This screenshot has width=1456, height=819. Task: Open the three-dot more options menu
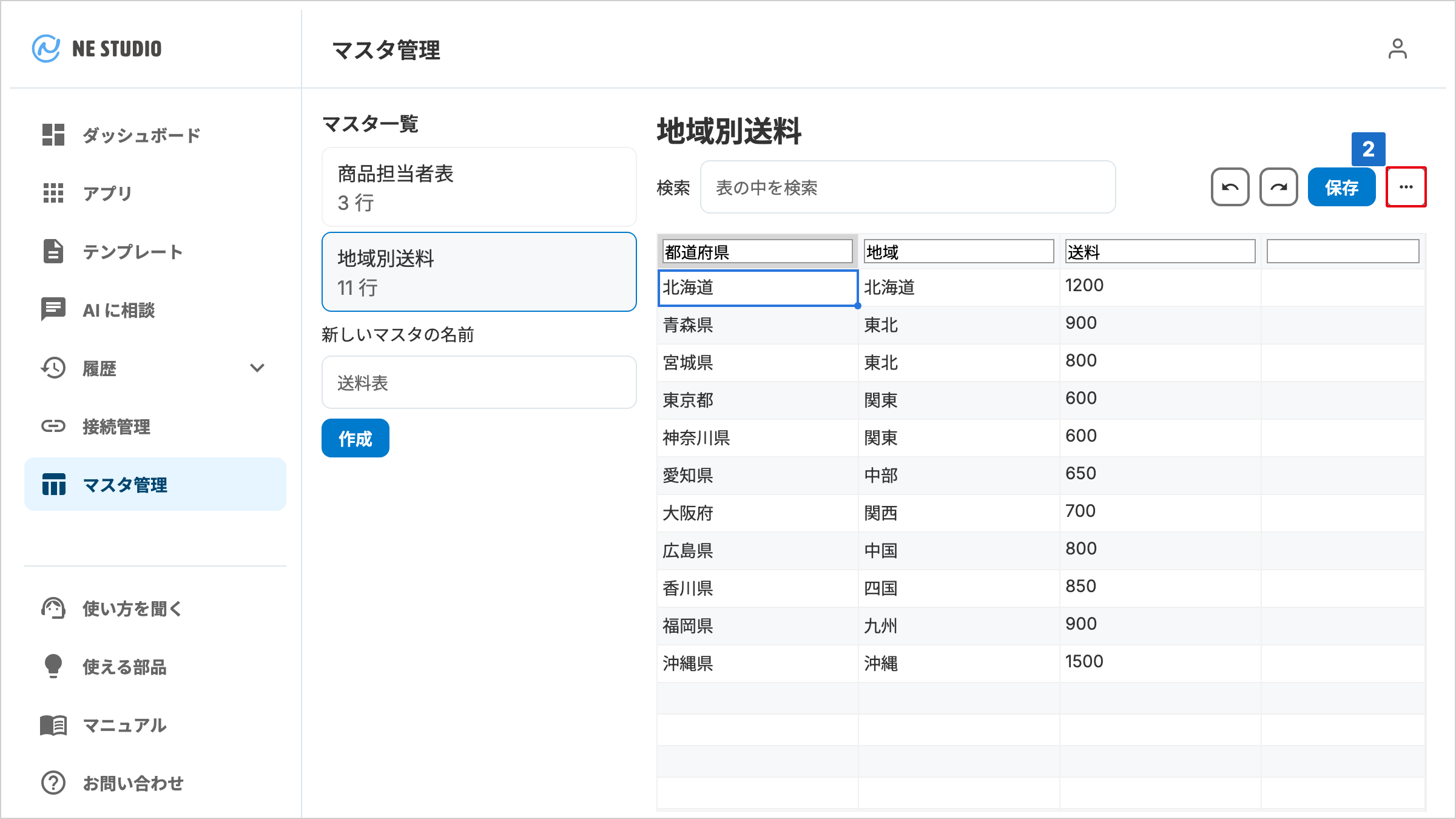click(1406, 187)
